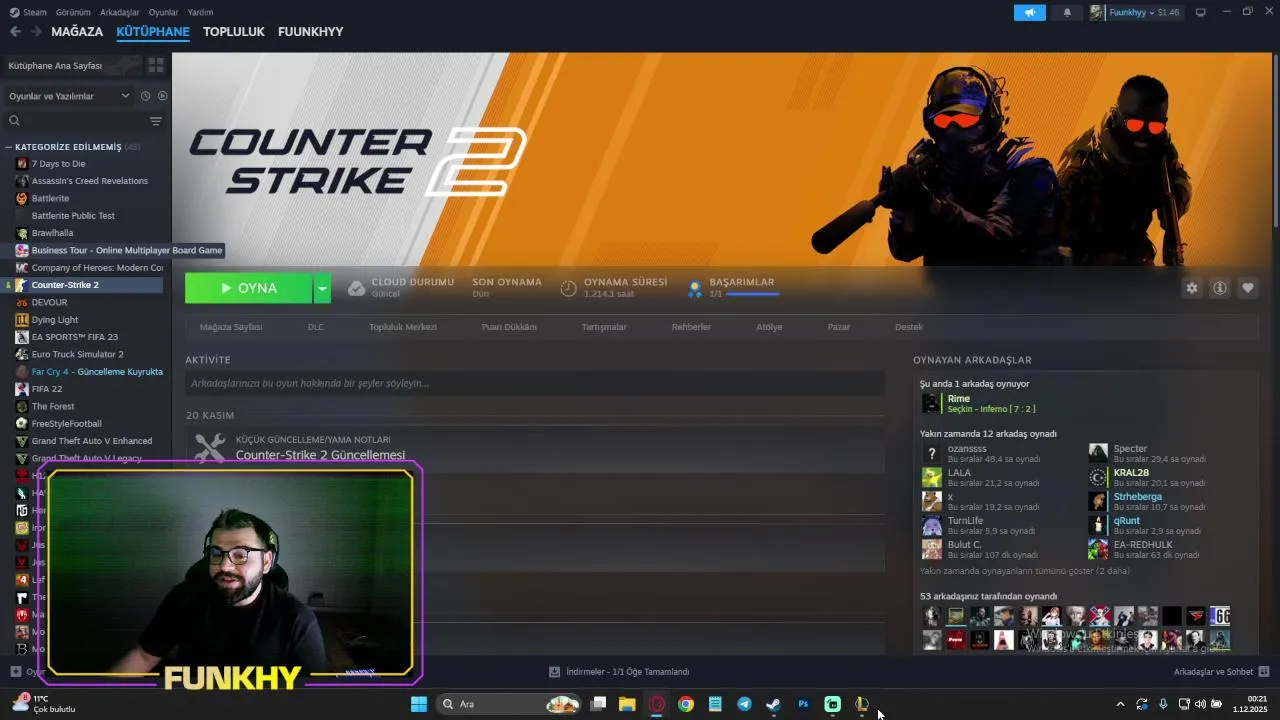This screenshot has height=720, width=1280.
Task: Click the playtime clock icon
Action: 568,288
